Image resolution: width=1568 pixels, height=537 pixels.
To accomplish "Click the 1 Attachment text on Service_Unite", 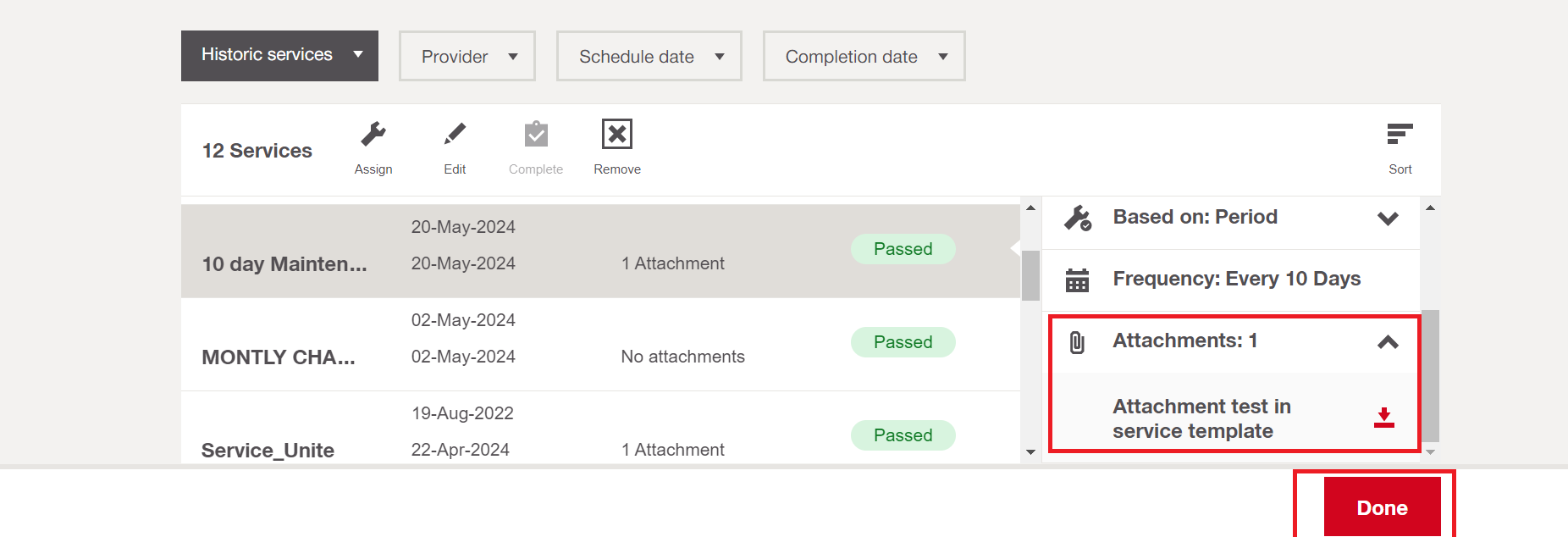I will 672,450.
